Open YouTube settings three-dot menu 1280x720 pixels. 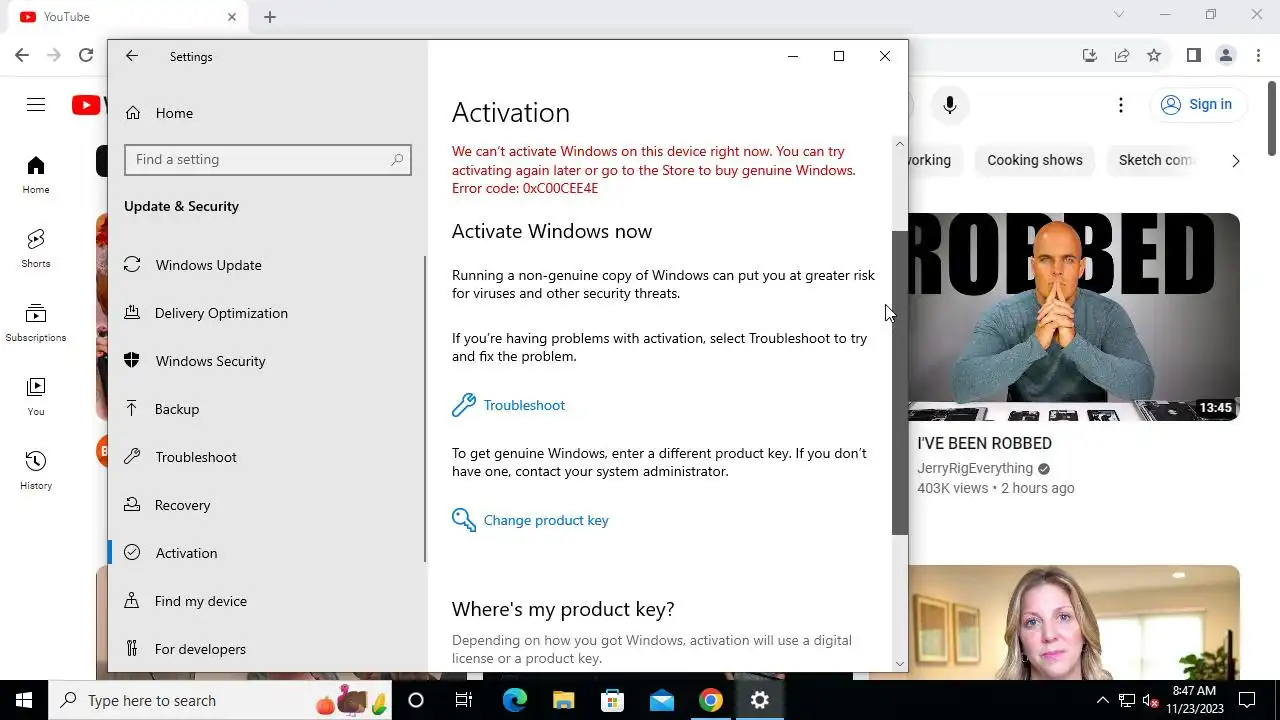tap(1121, 105)
